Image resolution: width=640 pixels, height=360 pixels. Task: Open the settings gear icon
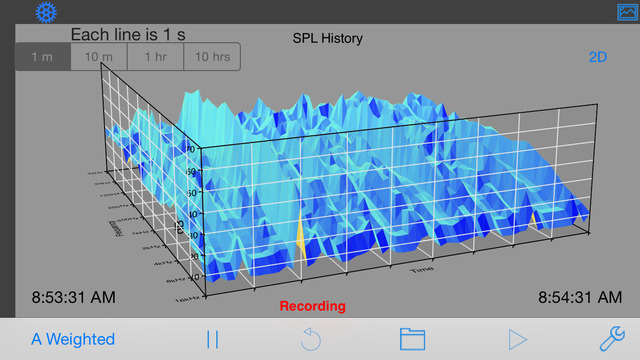click(46, 12)
